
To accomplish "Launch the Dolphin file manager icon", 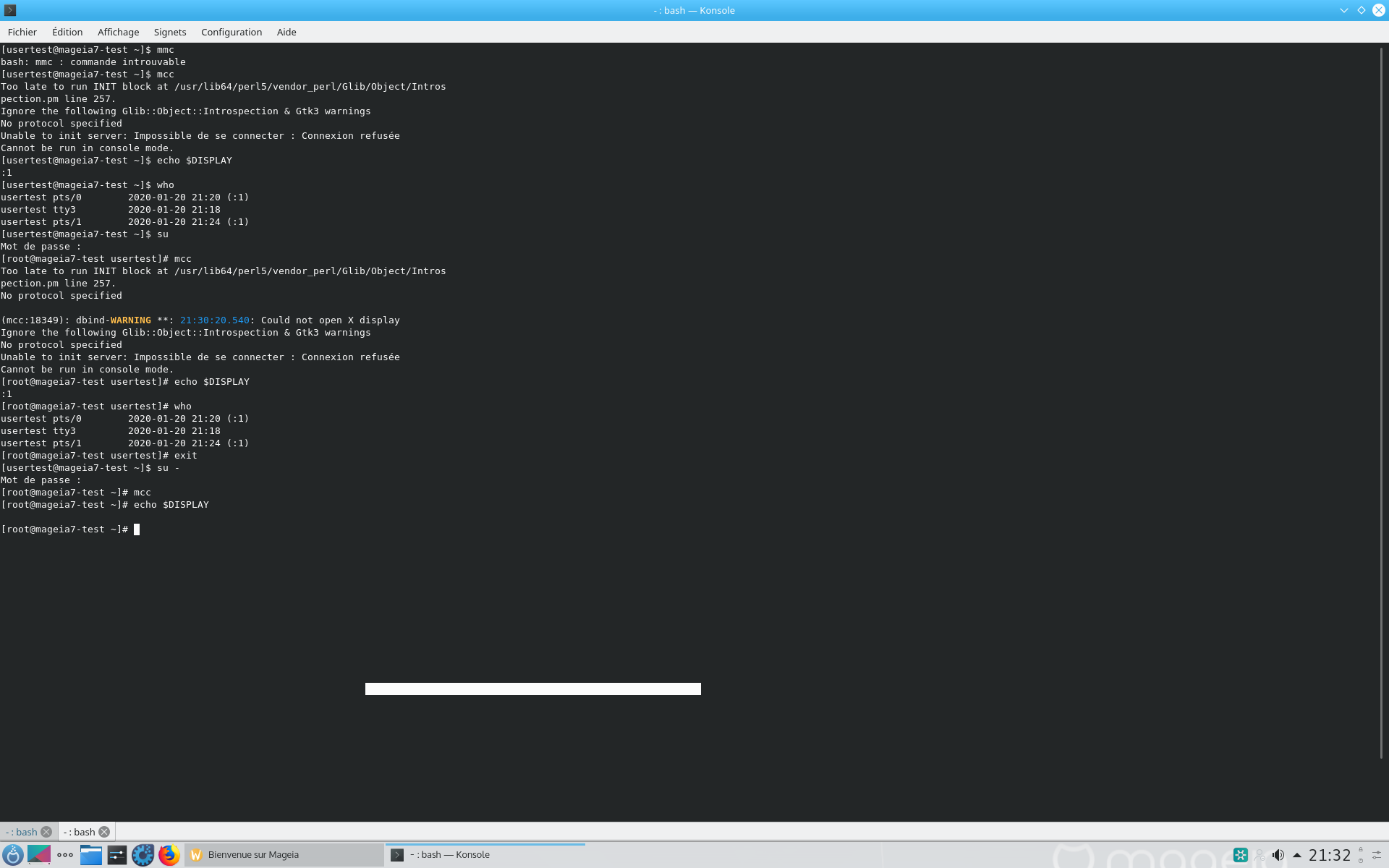I will point(91,855).
